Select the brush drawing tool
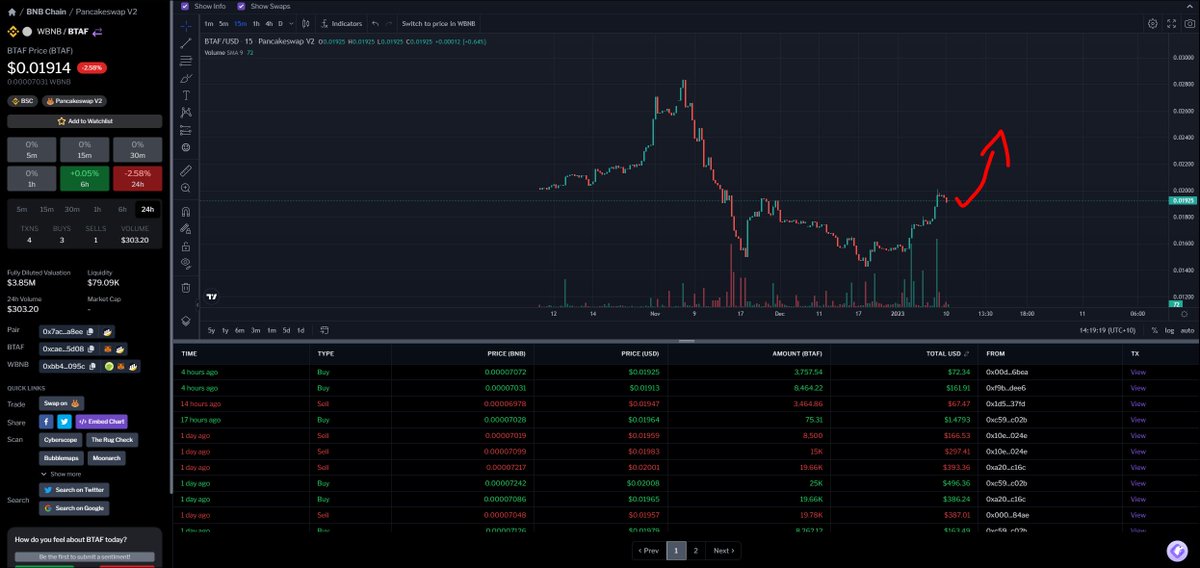This screenshot has width=1200, height=568. coord(186,78)
